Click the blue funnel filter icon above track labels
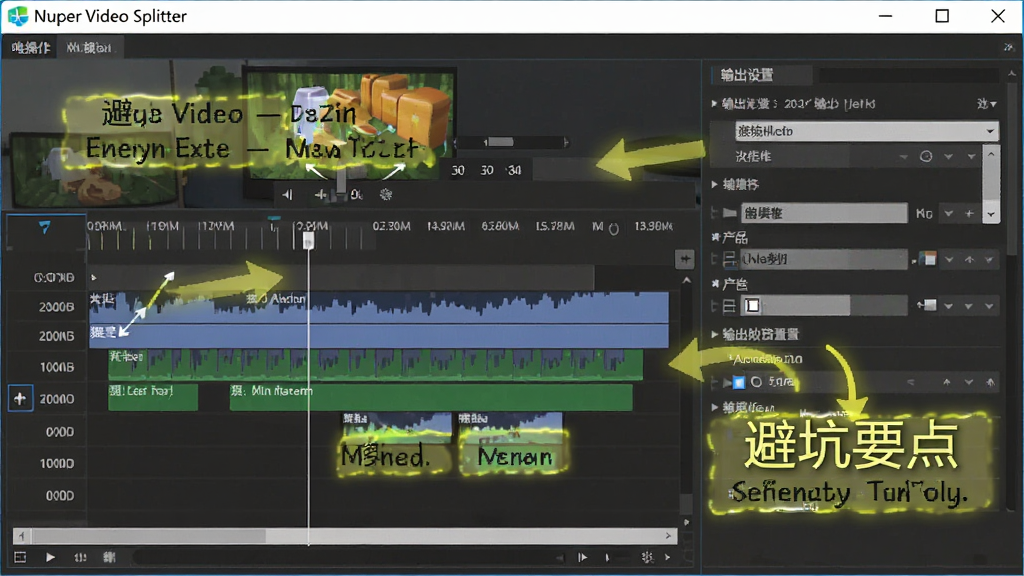 (44, 227)
